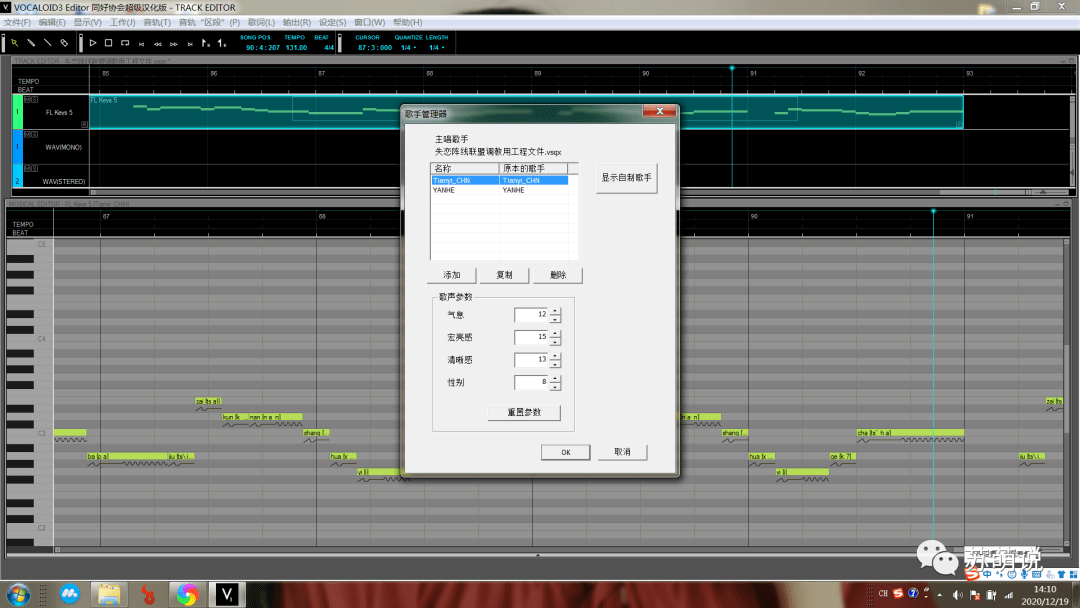1080x608 pixels.
Task: Close the 歌手管理器 dialog
Action: pyautogui.click(x=660, y=112)
